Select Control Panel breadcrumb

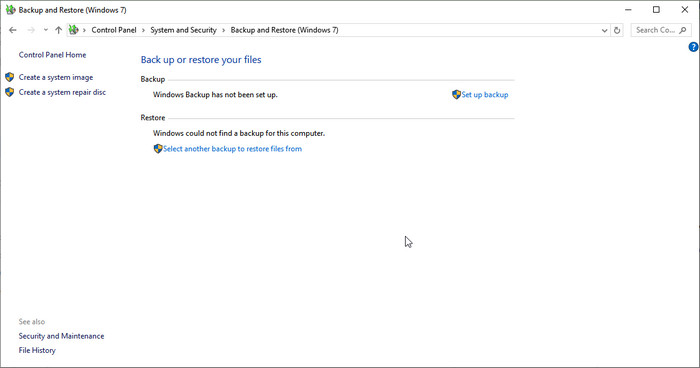tap(114, 30)
